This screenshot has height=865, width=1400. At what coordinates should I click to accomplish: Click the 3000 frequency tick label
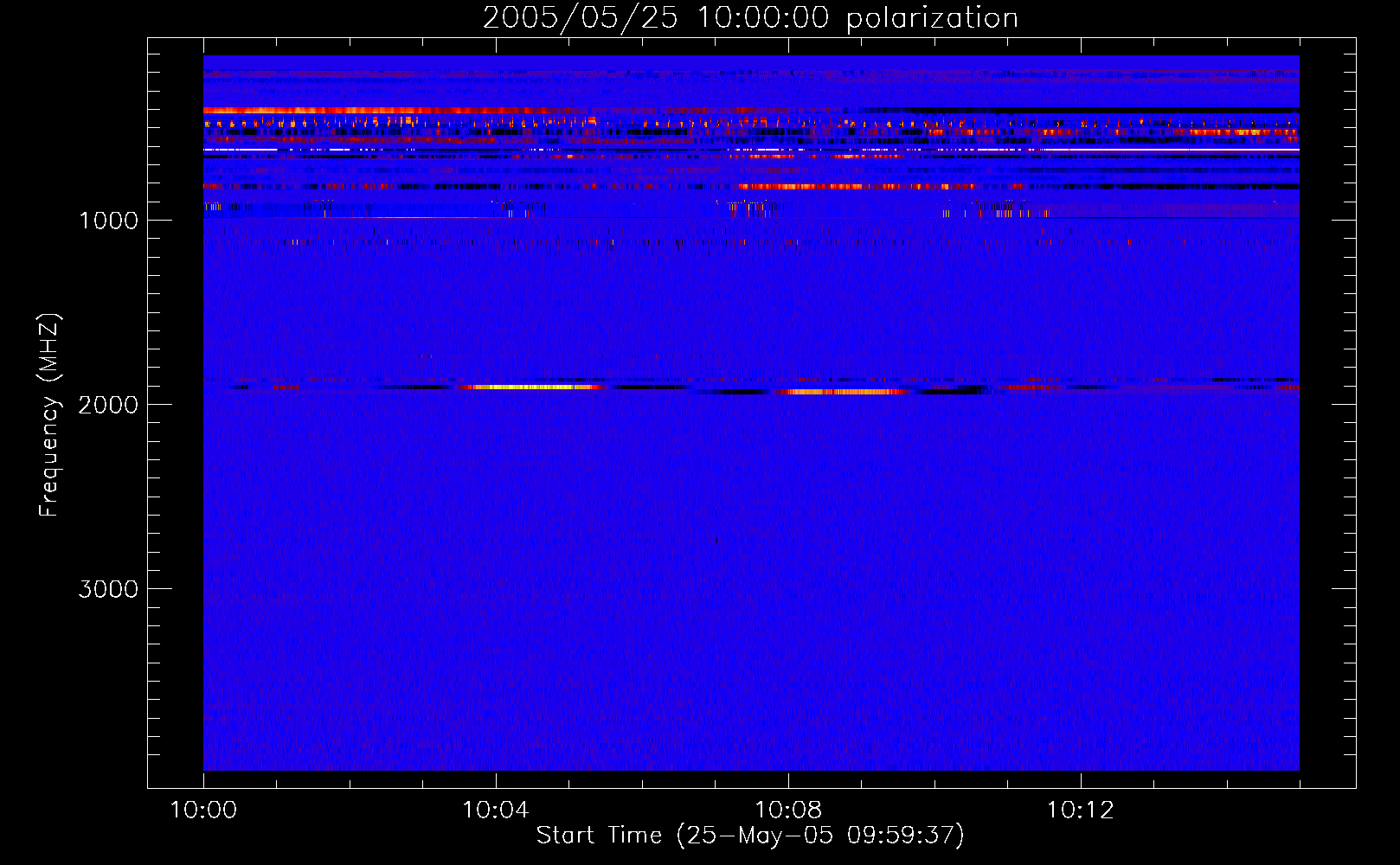108,589
